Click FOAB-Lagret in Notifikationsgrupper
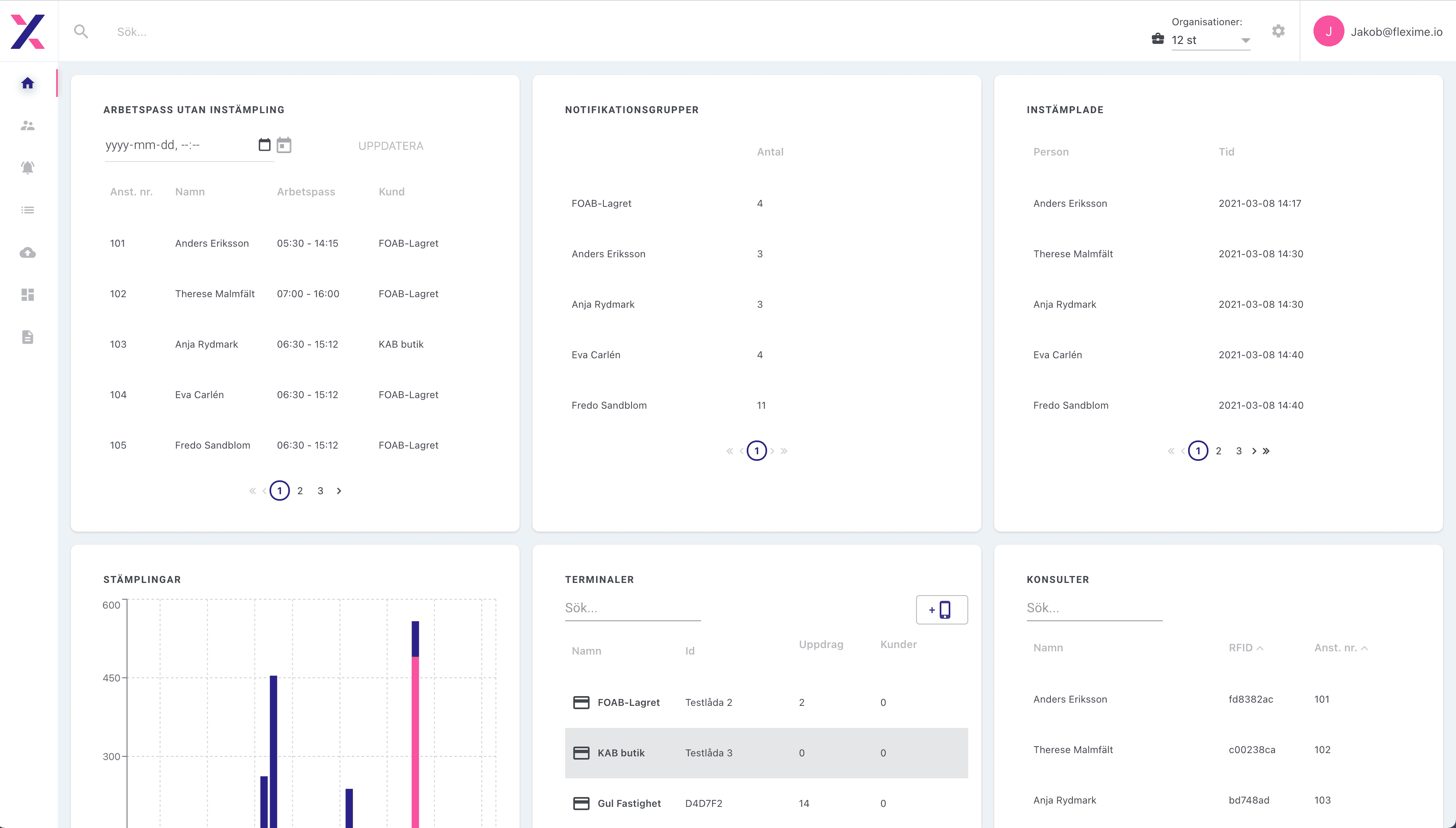Screen dimensions: 1456x828 point(601,204)
